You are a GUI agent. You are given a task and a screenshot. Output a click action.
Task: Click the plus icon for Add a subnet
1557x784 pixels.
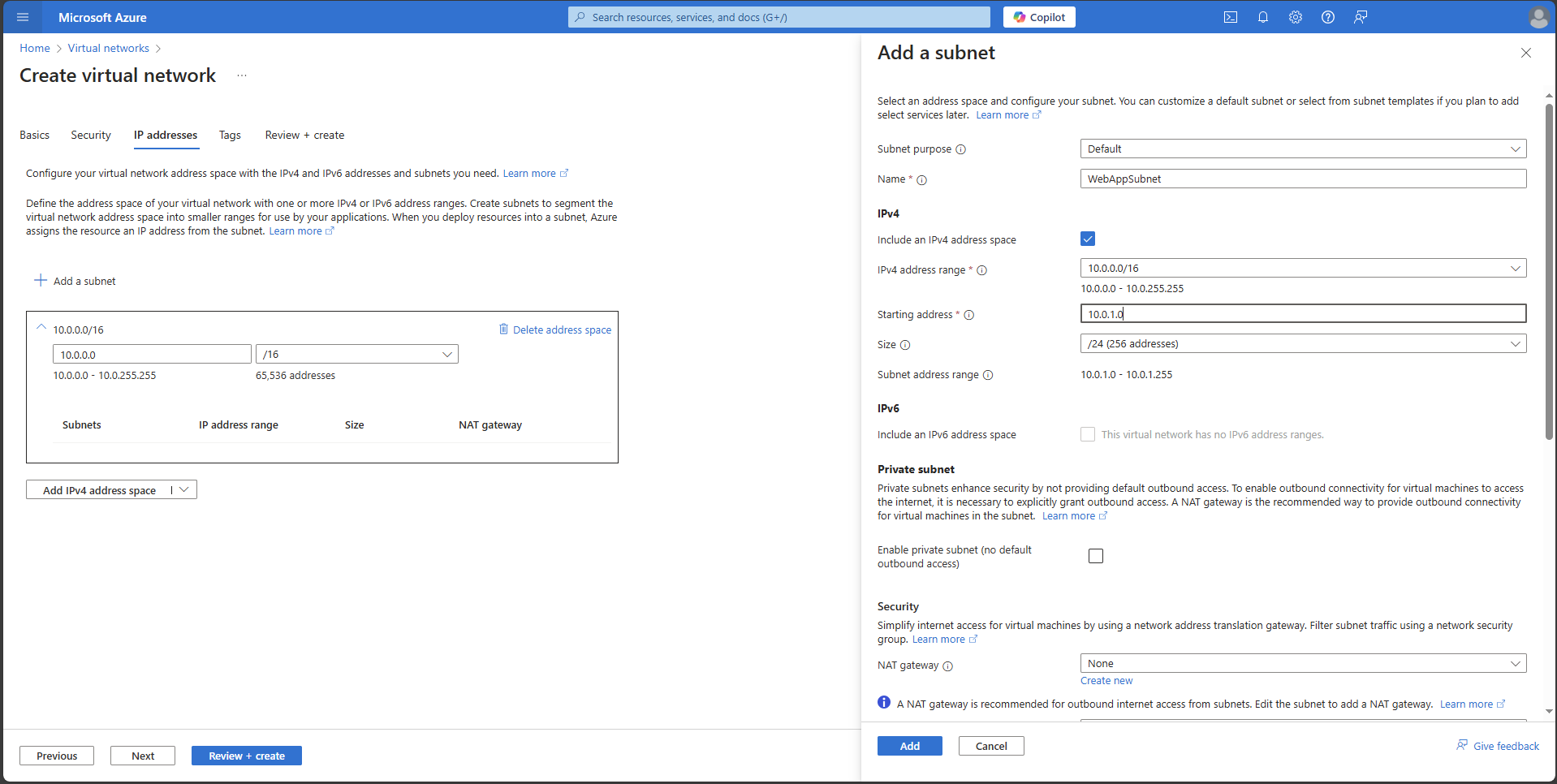click(x=41, y=280)
